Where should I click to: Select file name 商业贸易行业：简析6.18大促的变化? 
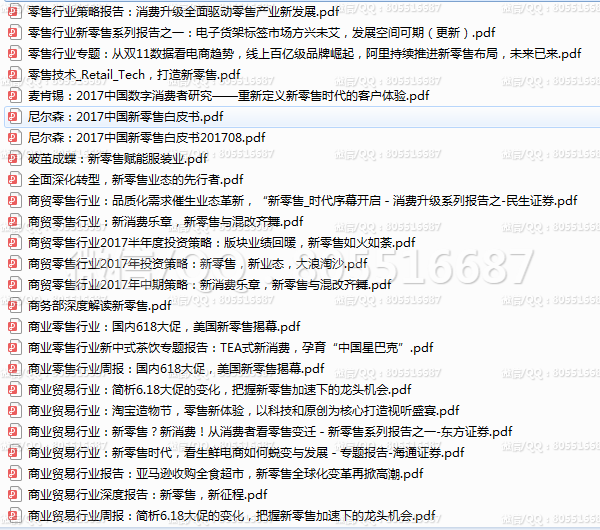tap(220, 390)
